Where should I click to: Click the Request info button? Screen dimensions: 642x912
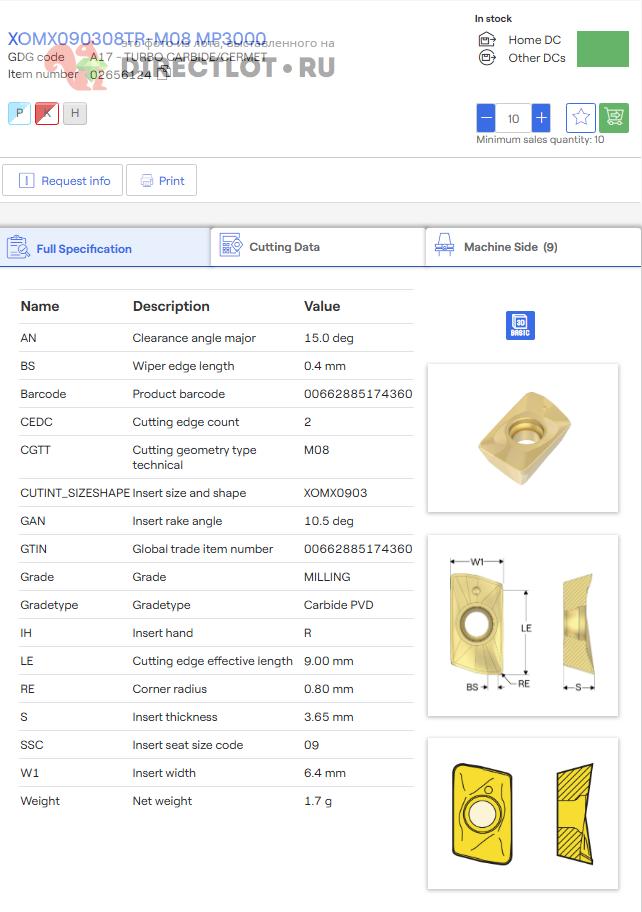click(x=63, y=181)
